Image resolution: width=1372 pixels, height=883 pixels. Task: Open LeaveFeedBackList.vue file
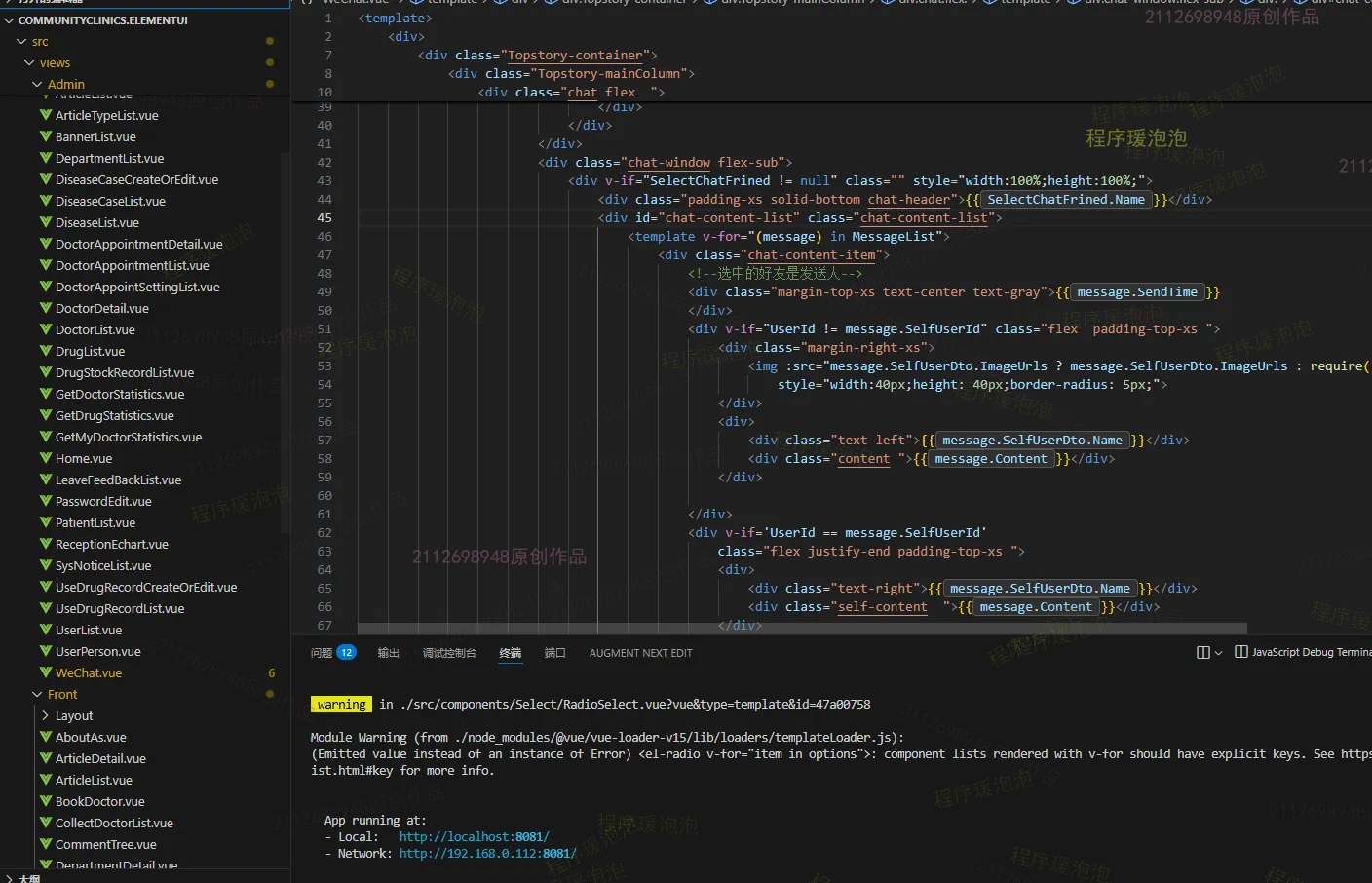[x=119, y=480]
